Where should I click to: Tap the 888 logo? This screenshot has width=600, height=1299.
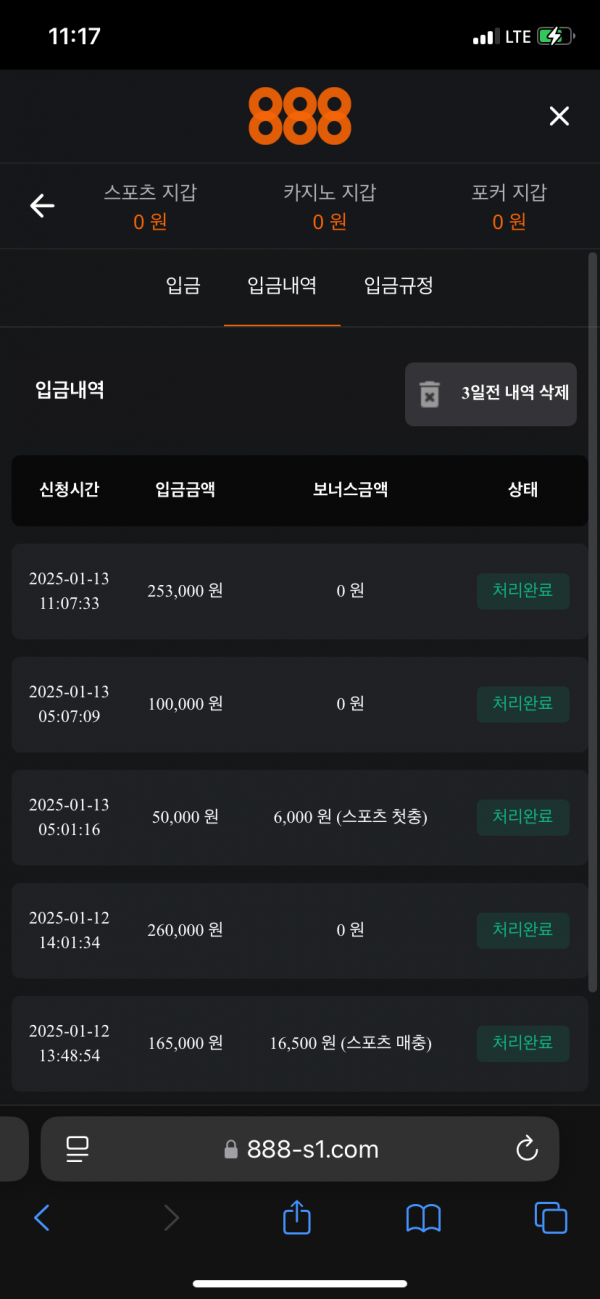click(300, 116)
